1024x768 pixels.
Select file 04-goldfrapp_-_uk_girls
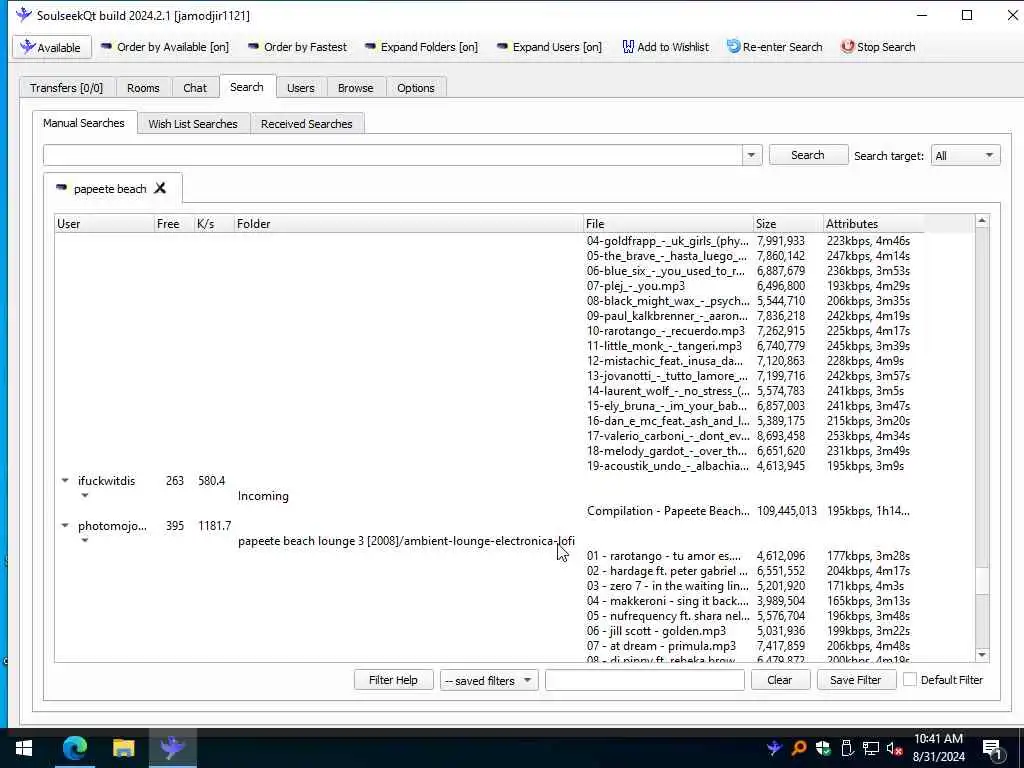(x=667, y=241)
